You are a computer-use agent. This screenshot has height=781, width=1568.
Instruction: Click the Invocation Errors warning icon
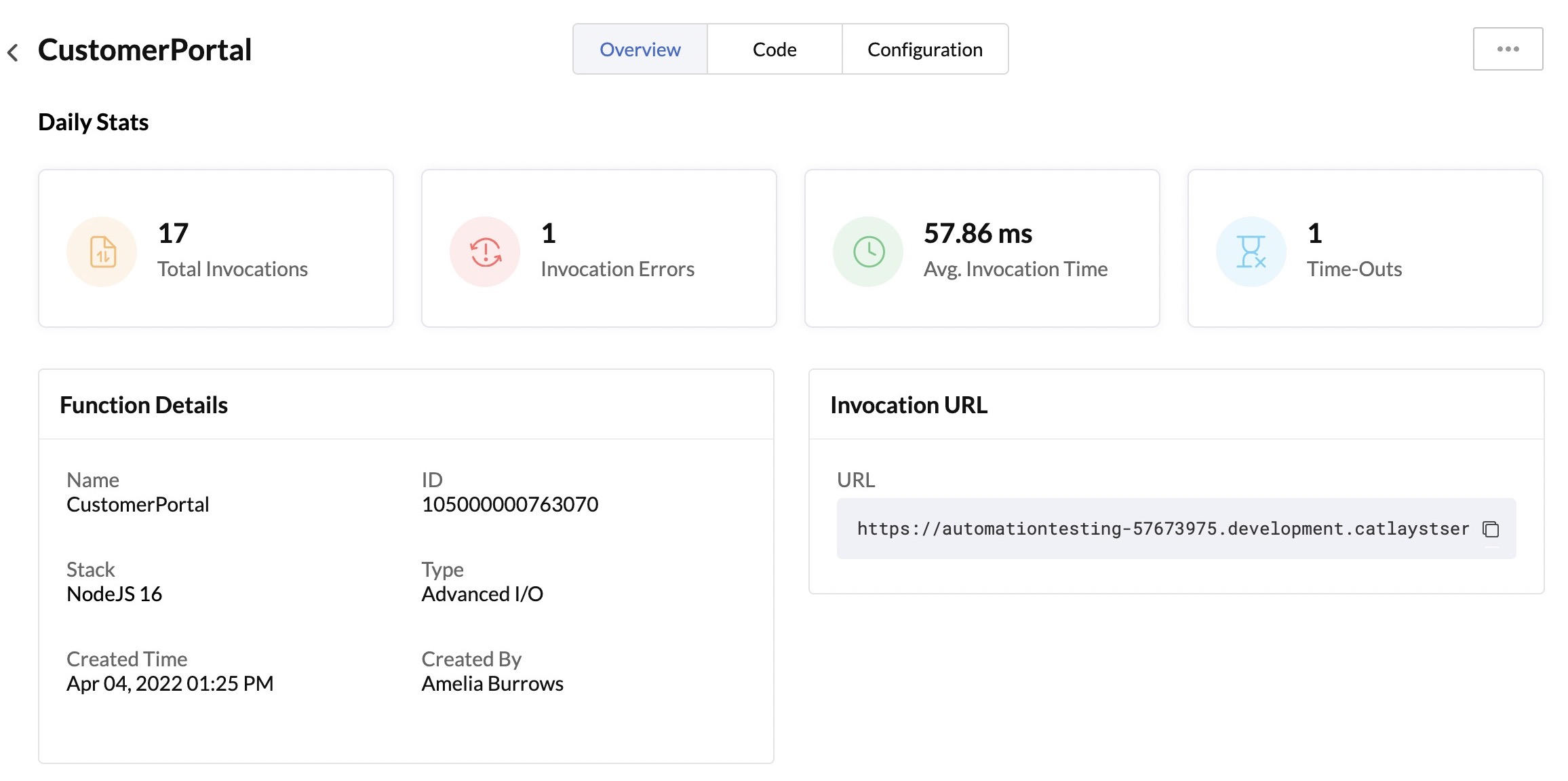[x=486, y=252]
